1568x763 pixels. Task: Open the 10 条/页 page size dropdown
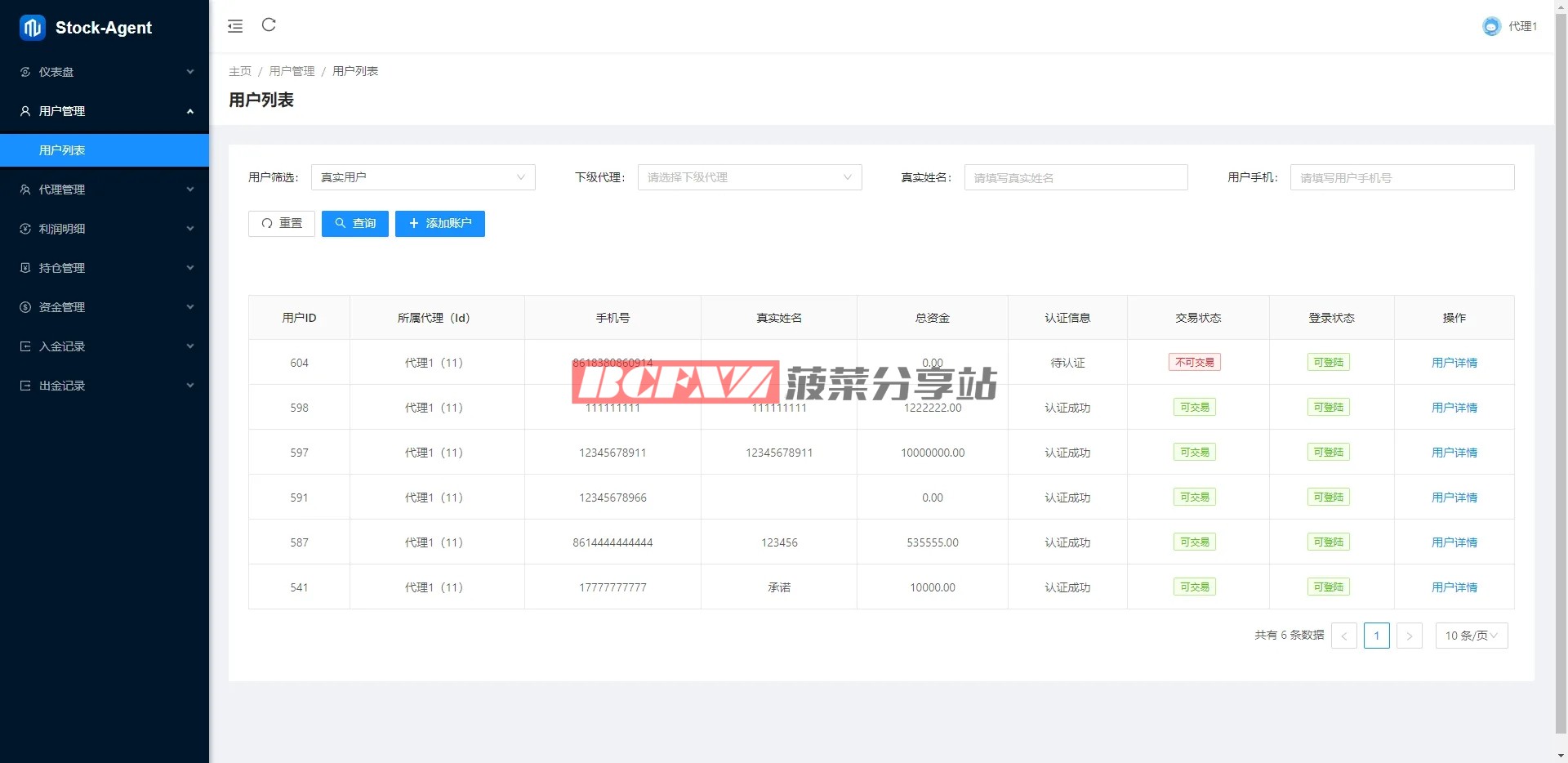[x=1471, y=636]
